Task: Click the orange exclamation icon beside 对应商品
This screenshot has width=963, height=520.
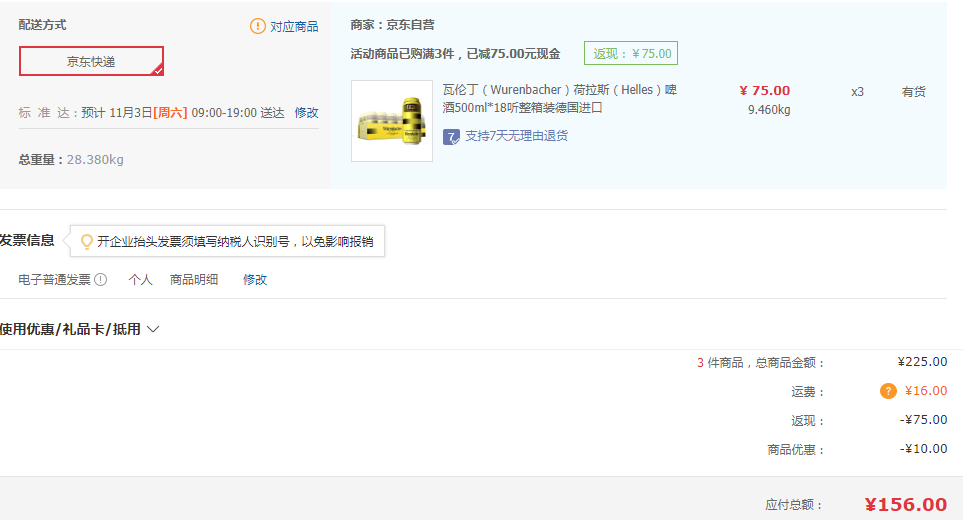Action: point(258,26)
